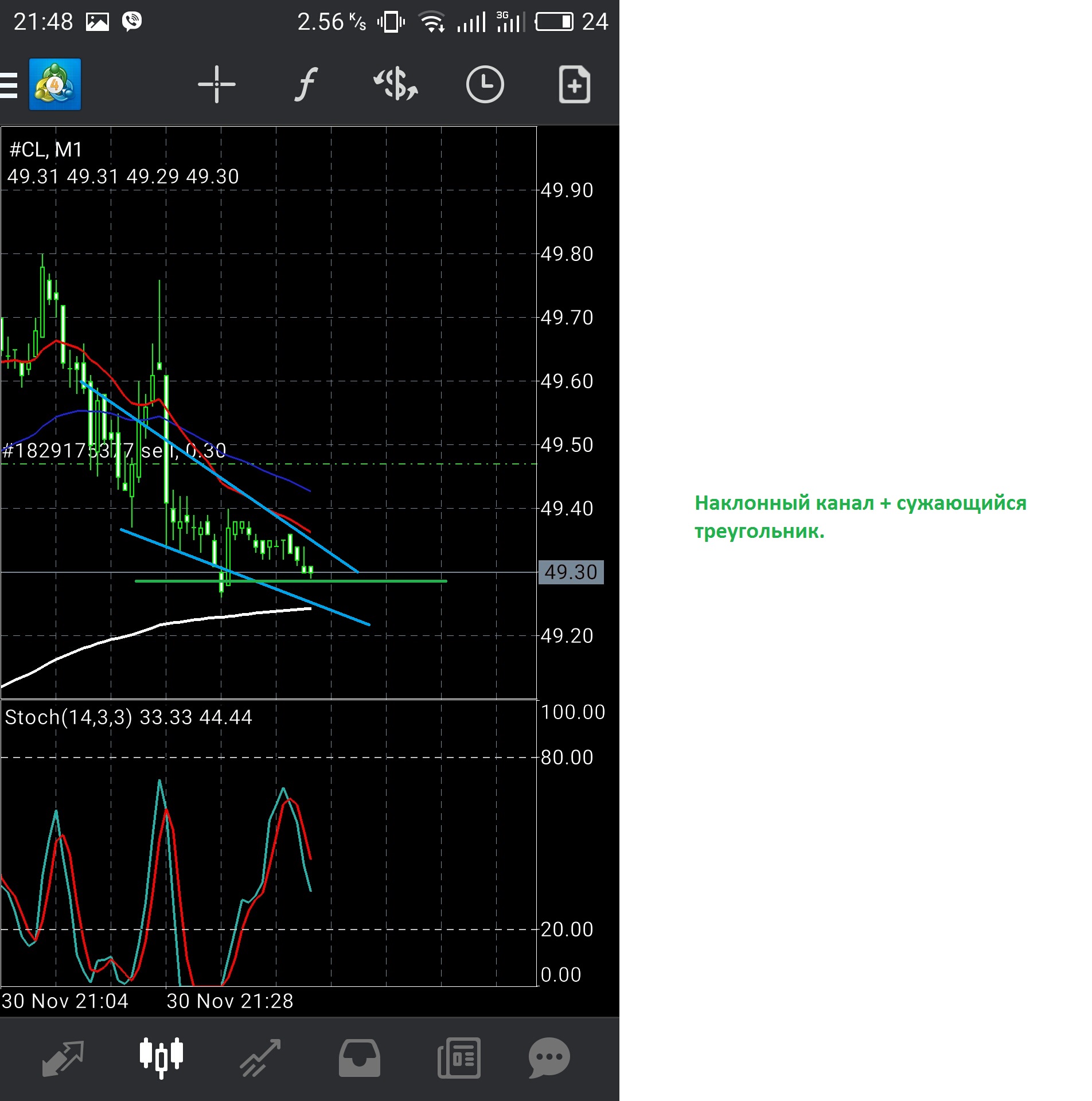
Task: Select the Chart tab with candlesticks
Action: click(161, 1058)
